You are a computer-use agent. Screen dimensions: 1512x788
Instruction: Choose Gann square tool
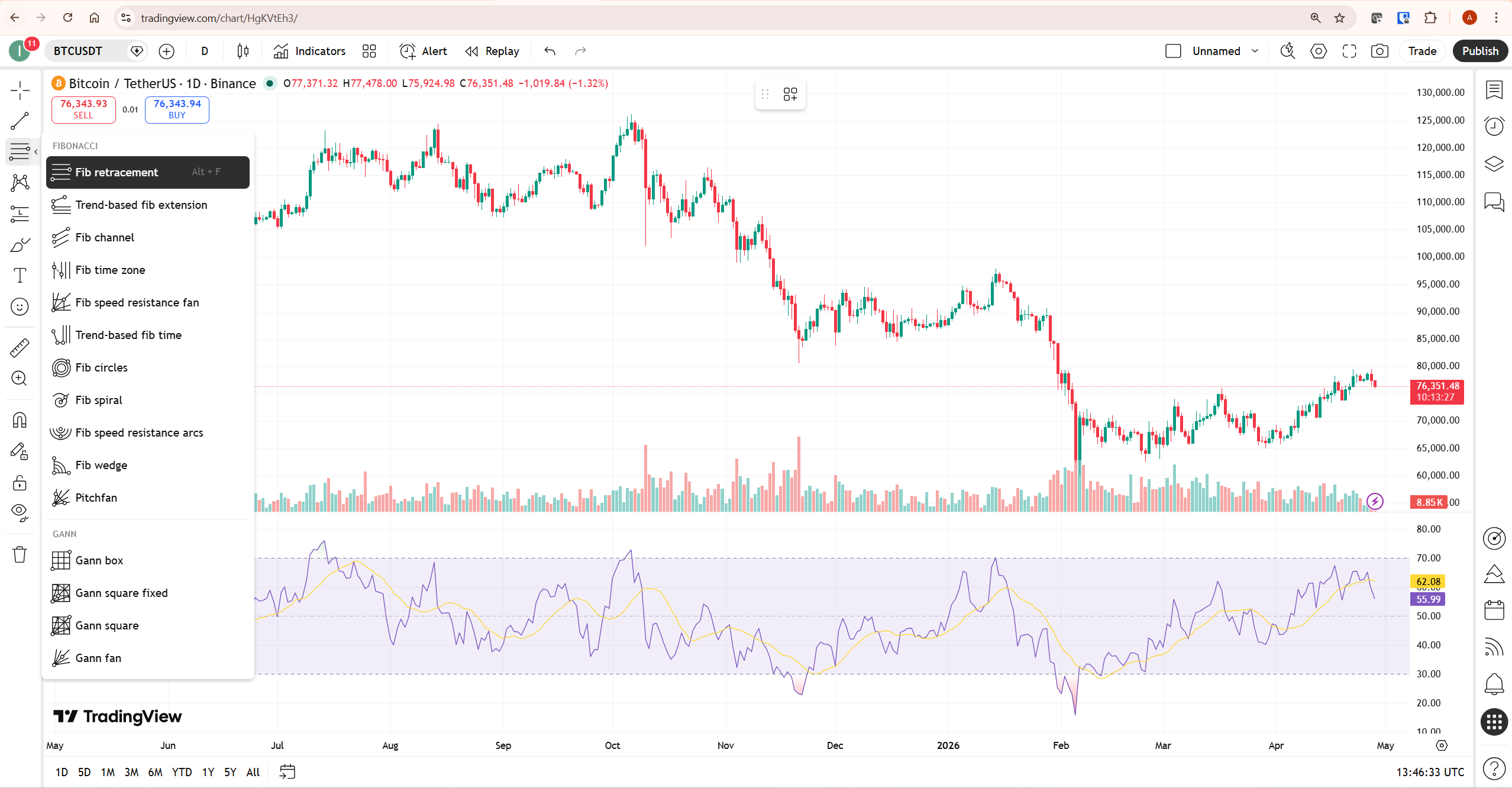(x=148, y=625)
